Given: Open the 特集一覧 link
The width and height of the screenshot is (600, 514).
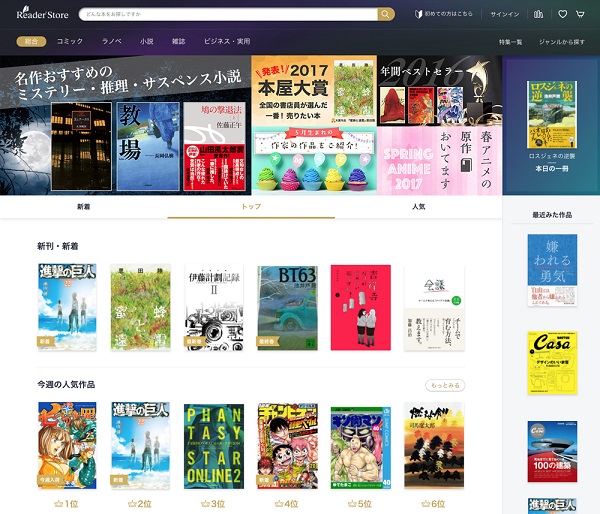Looking at the screenshot, I should [510, 42].
